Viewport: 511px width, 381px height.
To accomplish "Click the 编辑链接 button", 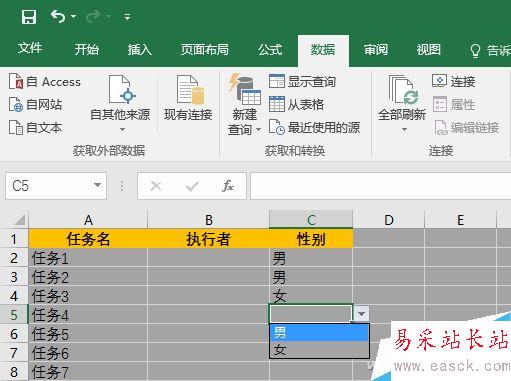I will 467,127.
